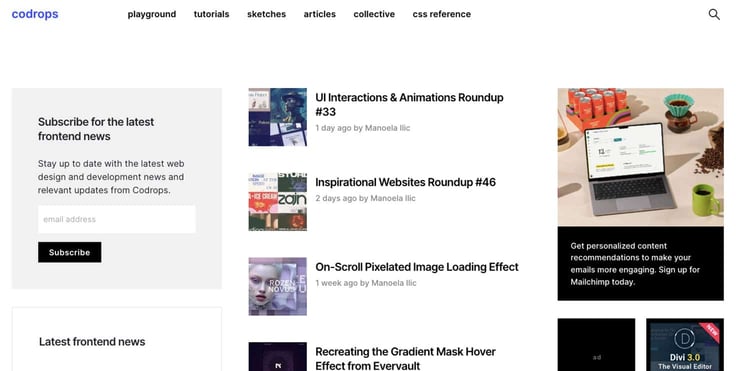Click the 'Stay up to date' description paragraph
The width and height of the screenshot is (736, 371).
111,177
